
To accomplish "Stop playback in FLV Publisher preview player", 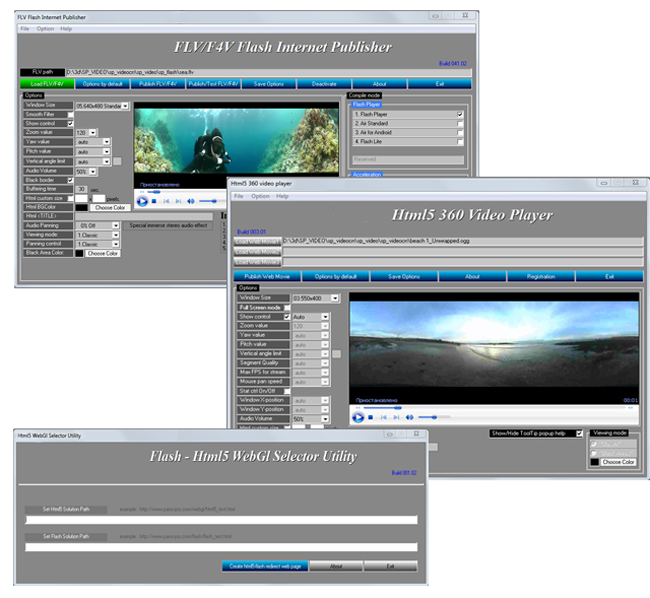I will (x=154, y=201).
